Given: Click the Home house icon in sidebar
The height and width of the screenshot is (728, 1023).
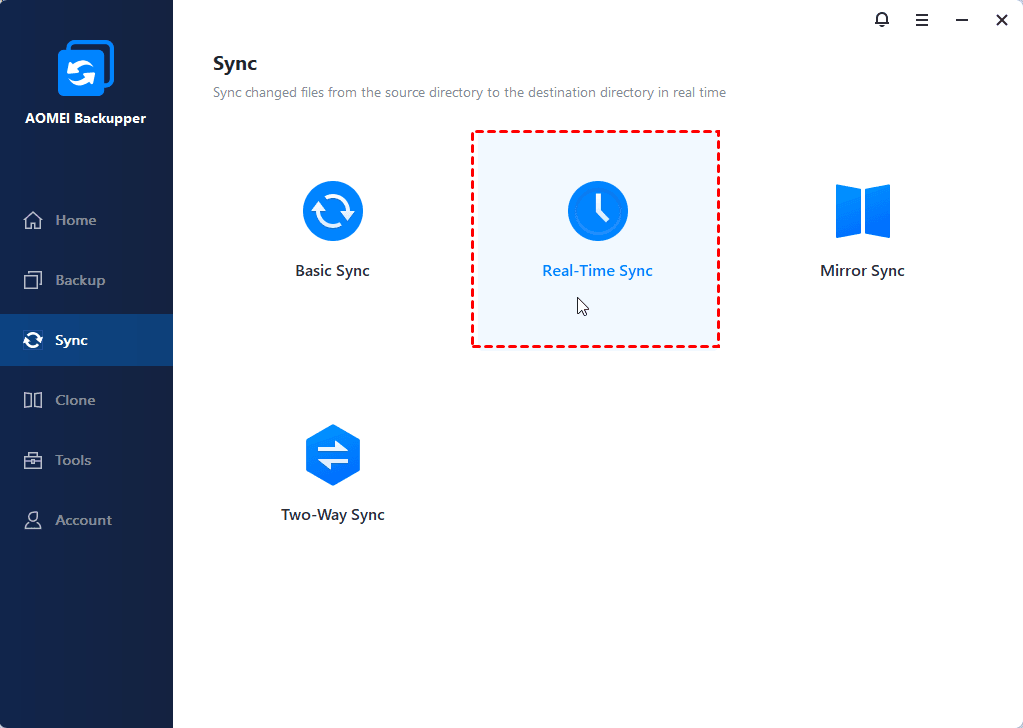Looking at the screenshot, I should [x=33, y=220].
